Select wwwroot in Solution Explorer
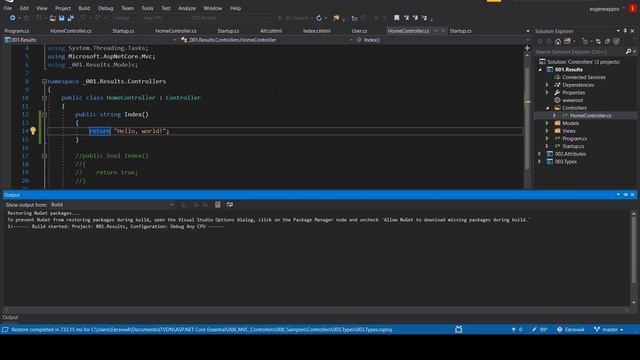 pos(573,100)
